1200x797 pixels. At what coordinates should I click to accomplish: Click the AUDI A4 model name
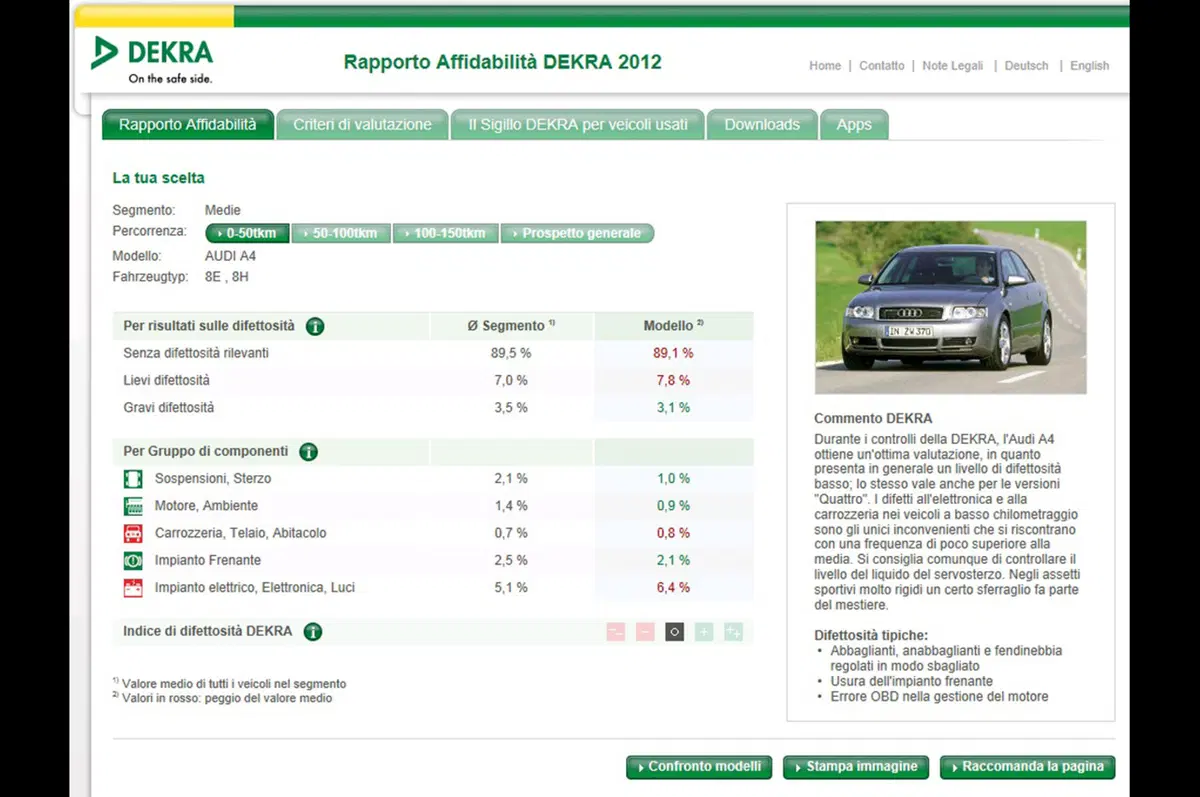click(231, 256)
